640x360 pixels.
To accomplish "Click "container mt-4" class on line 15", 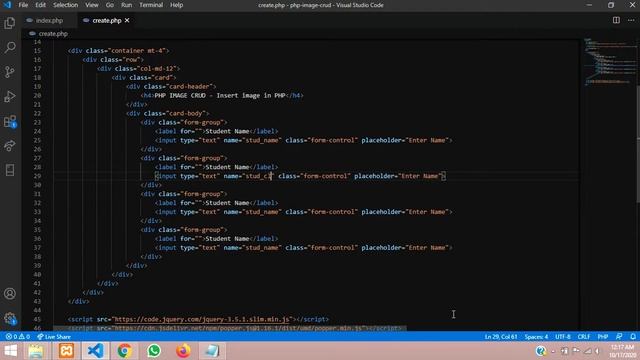I will tap(138, 51).
